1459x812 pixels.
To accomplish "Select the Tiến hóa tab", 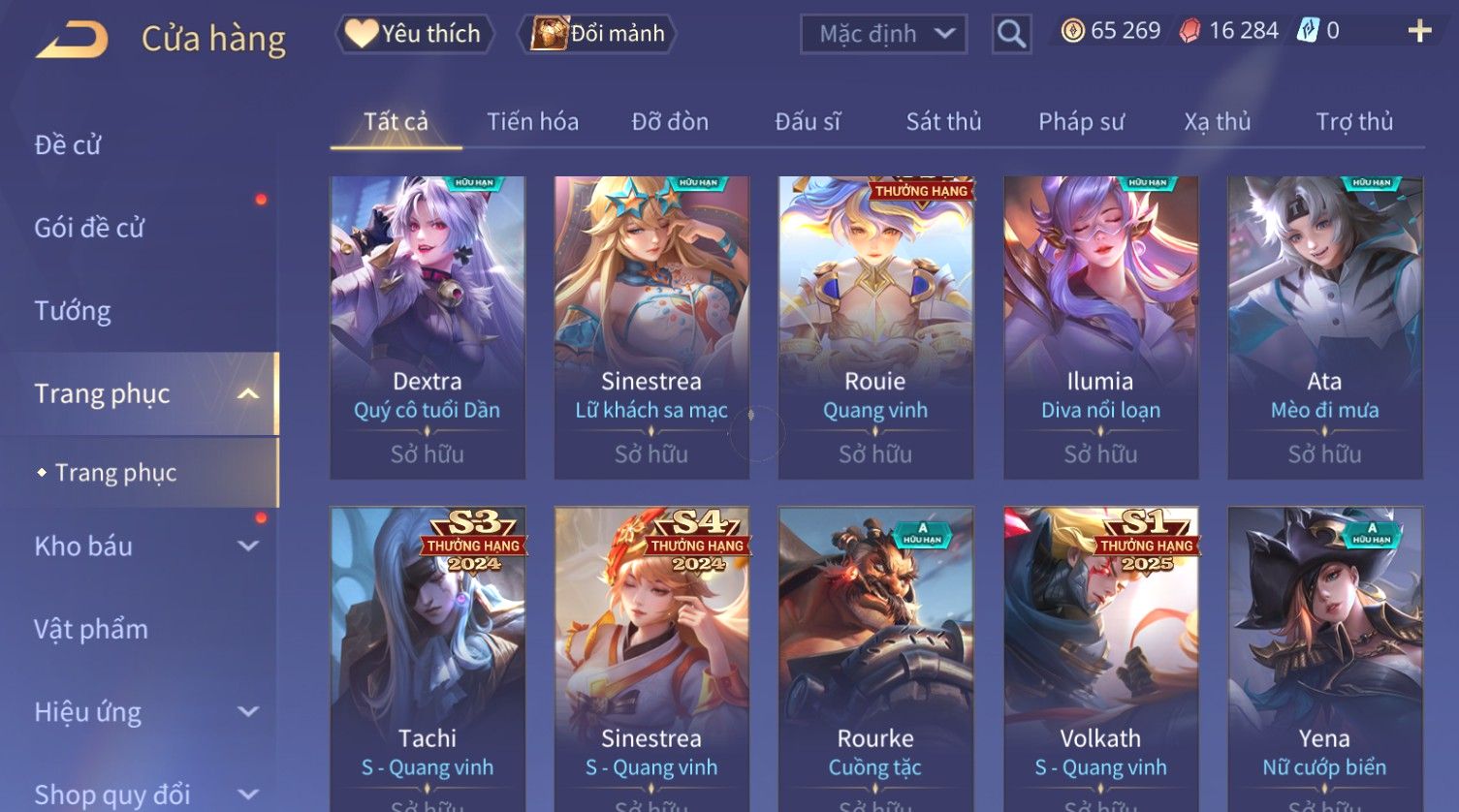I will (532, 122).
